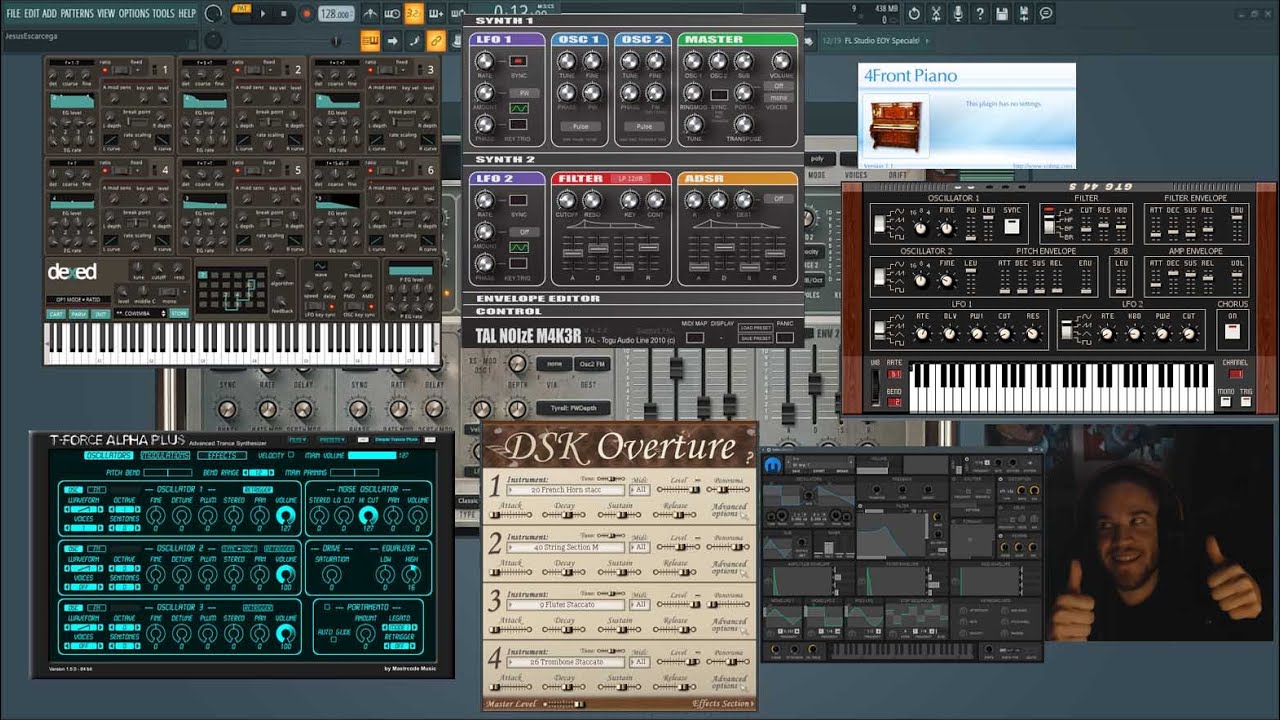Open the help question mark icon

[x=980, y=14]
